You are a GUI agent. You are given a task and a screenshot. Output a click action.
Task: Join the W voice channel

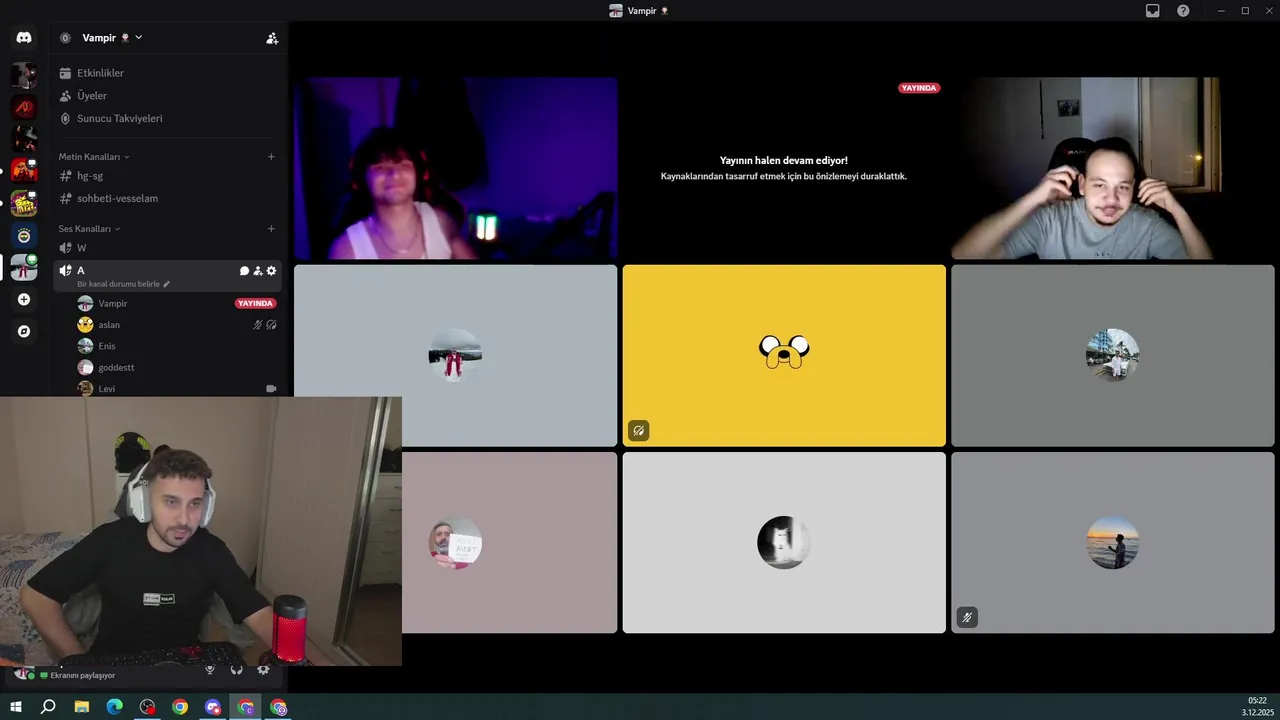pyautogui.click(x=169, y=248)
